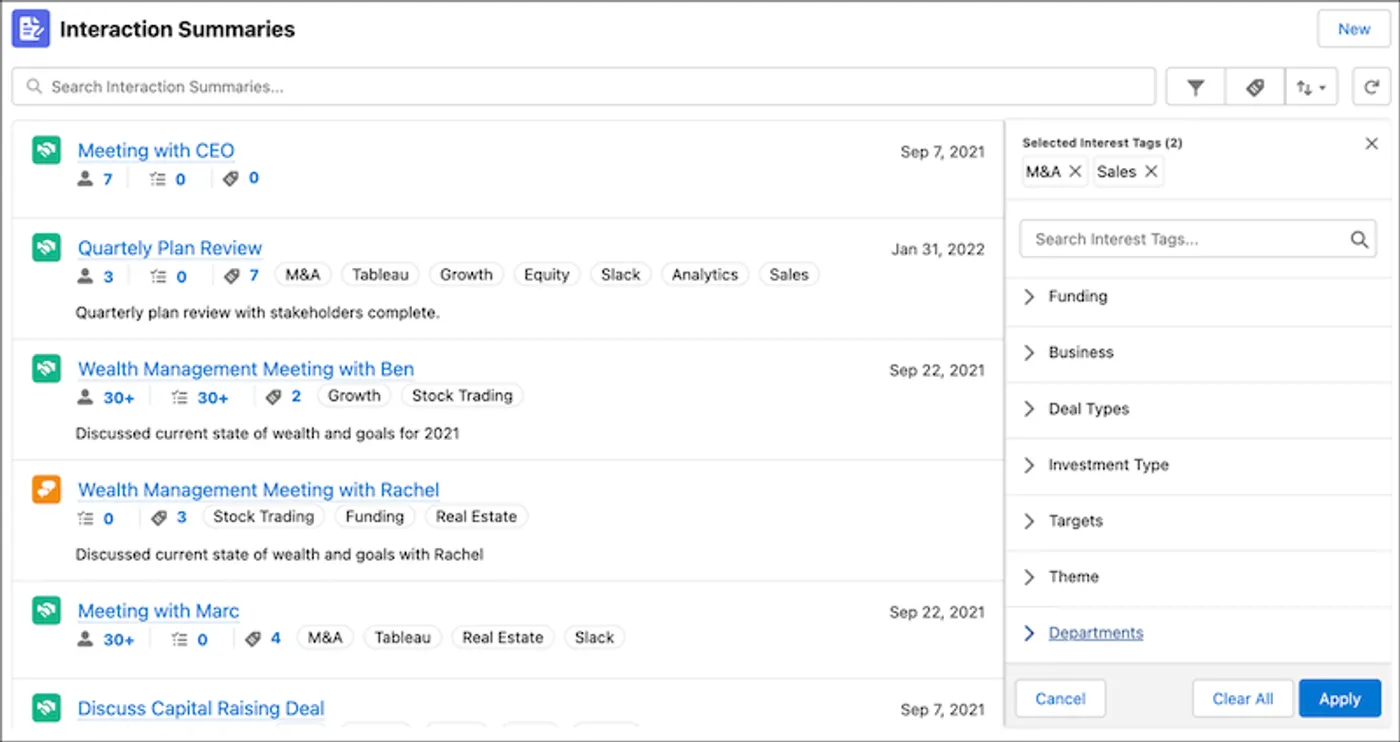Click the Discuss Capital Raising Deal icon
This screenshot has width=1400, height=742.
47,708
